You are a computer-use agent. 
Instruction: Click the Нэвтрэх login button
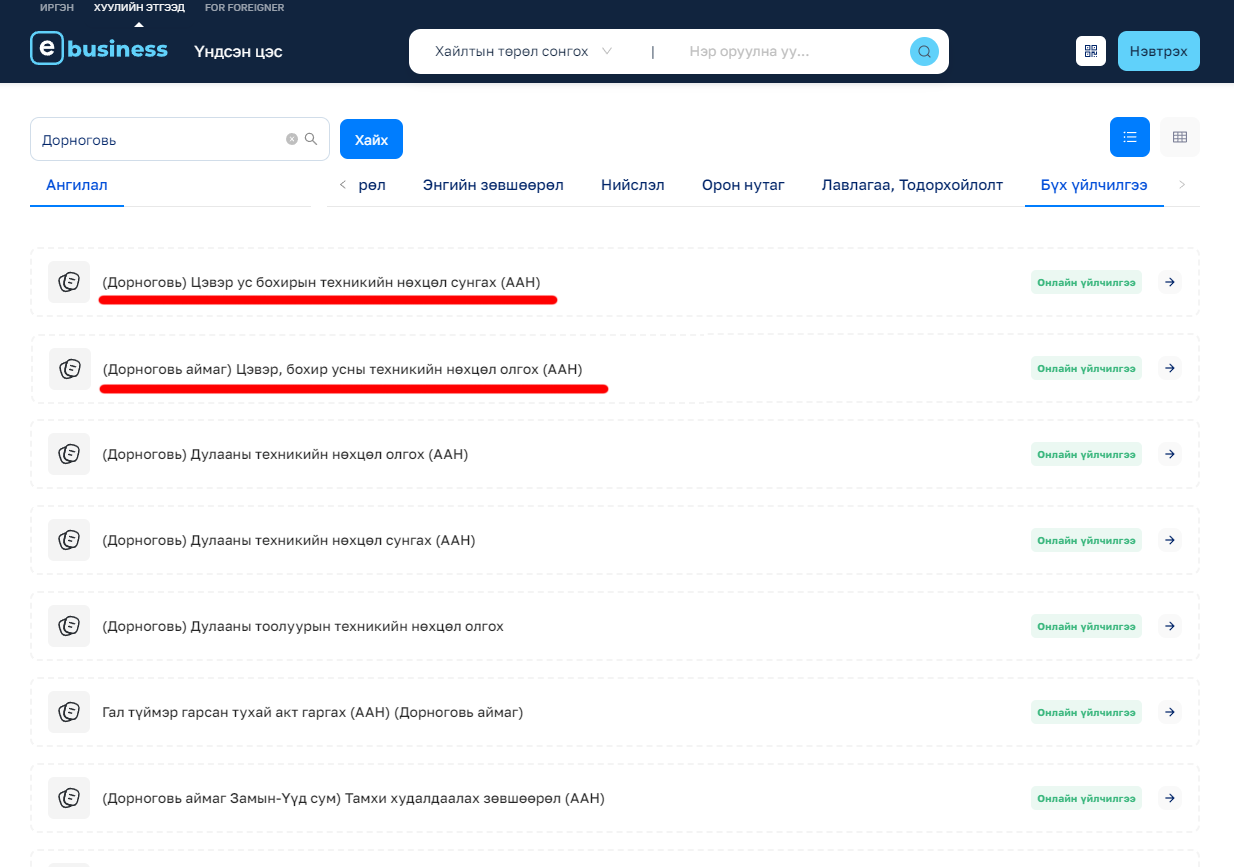click(x=1159, y=51)
